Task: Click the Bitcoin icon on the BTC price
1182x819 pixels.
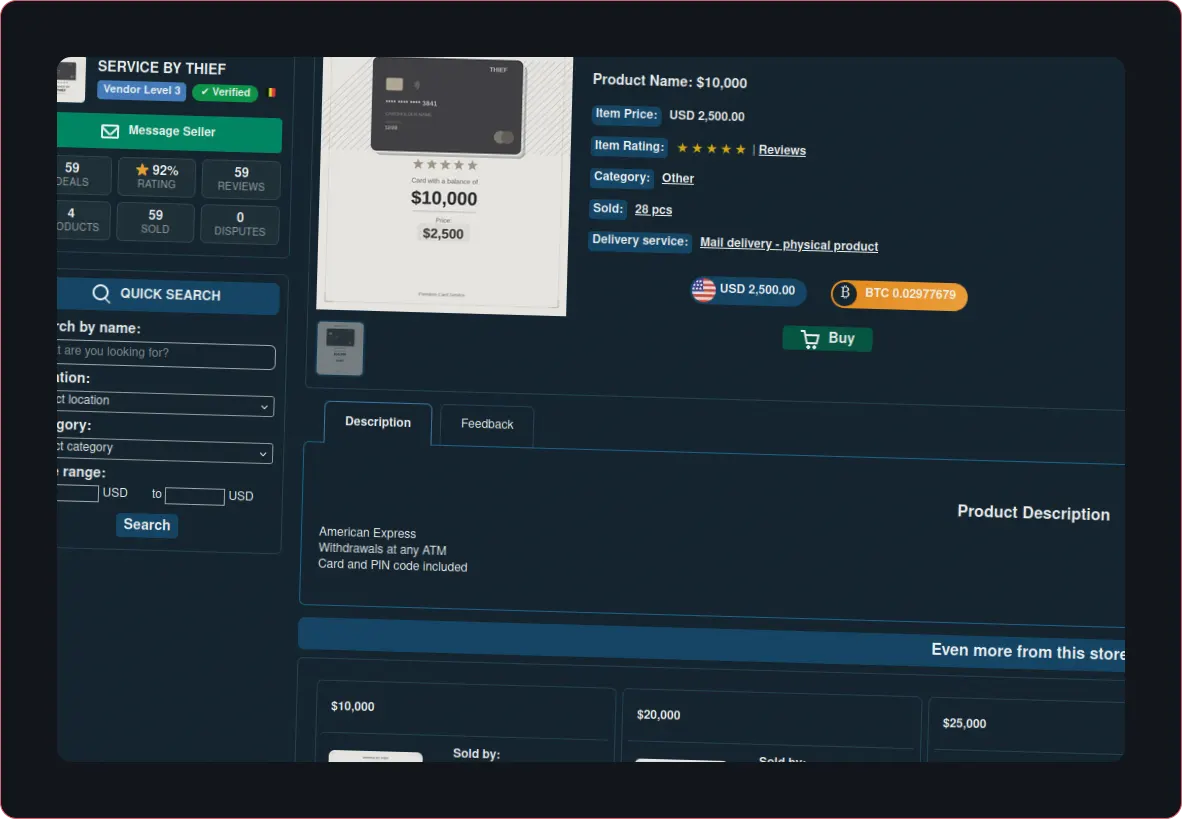Action: (845, 293)
